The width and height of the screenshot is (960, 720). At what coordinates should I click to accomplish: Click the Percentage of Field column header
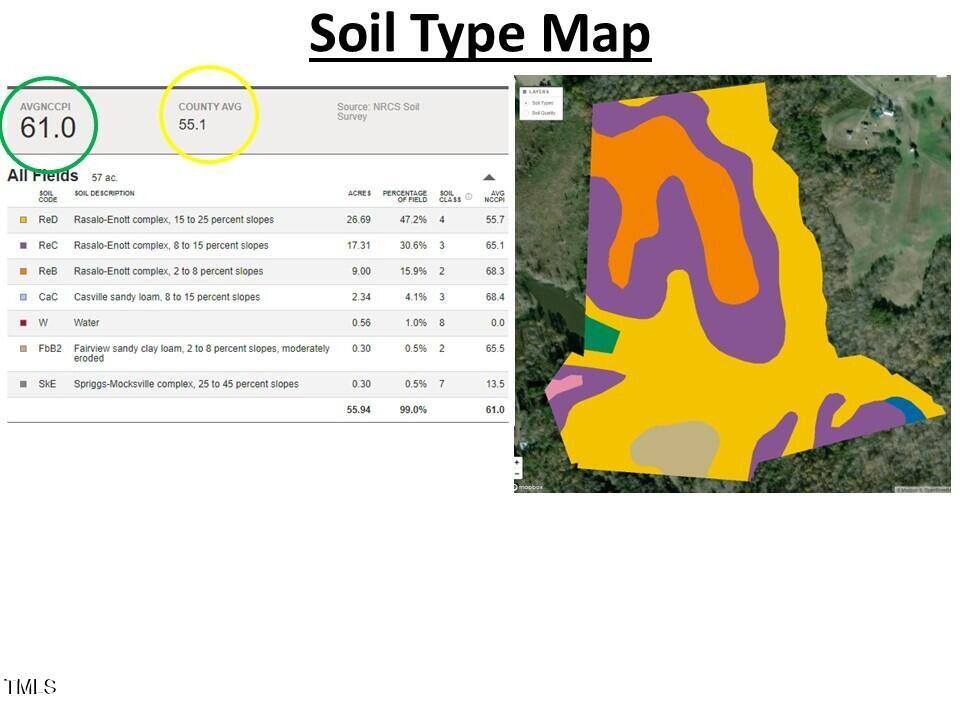click(x=405, y=196)
